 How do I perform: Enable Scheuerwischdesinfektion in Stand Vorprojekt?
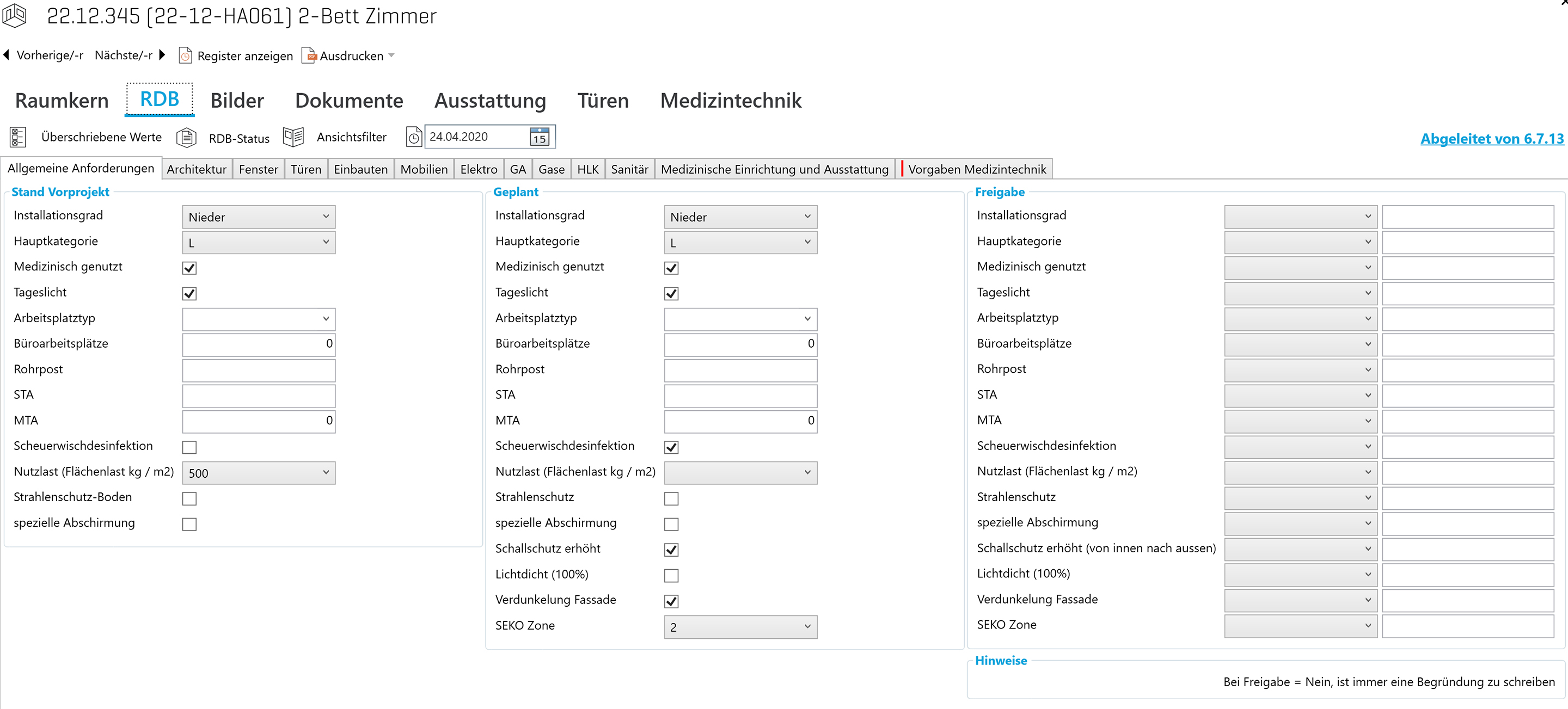tap(189, 447)
